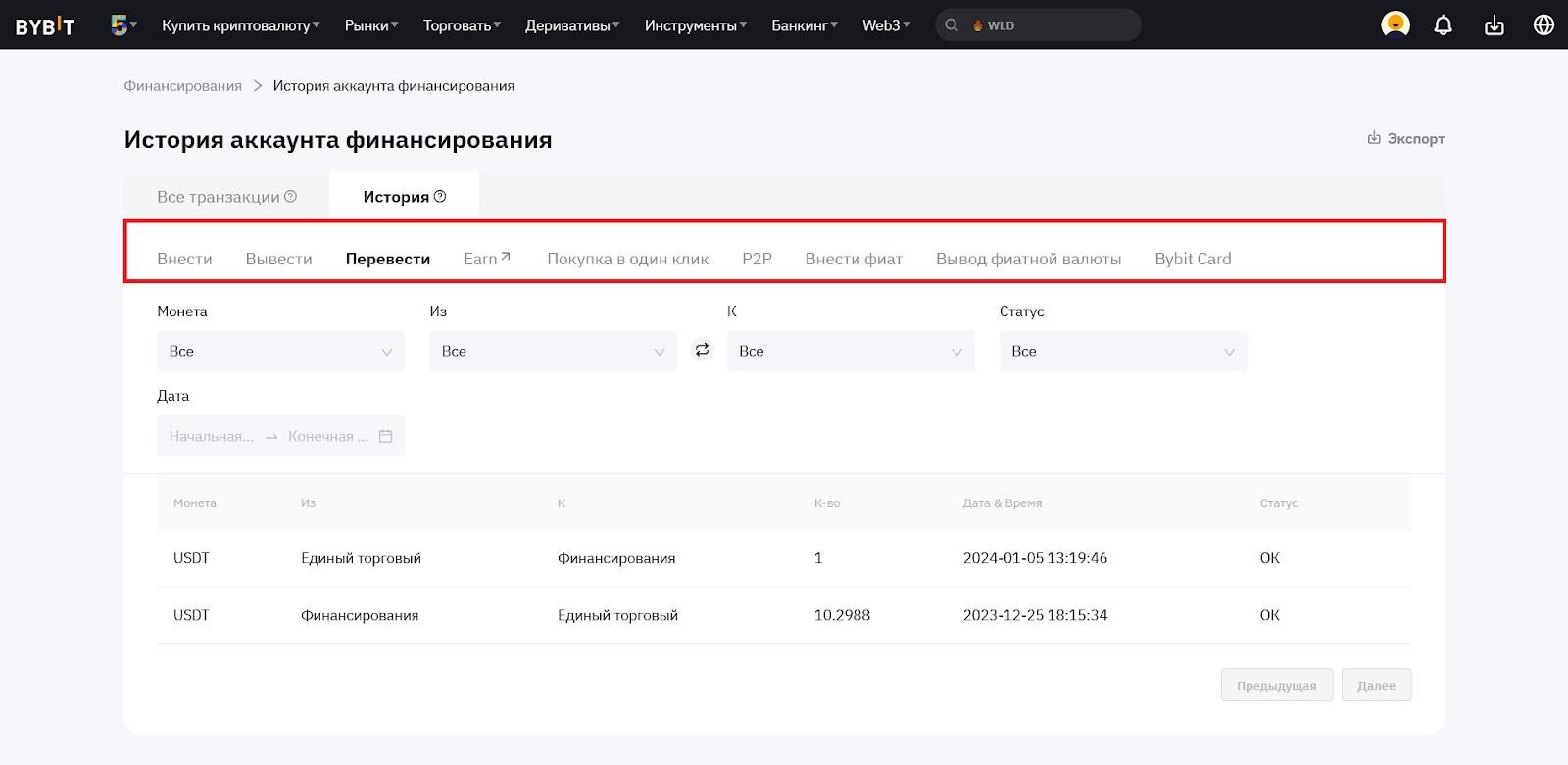
Task: Click the end date field
Action: (x=328, y=436)
